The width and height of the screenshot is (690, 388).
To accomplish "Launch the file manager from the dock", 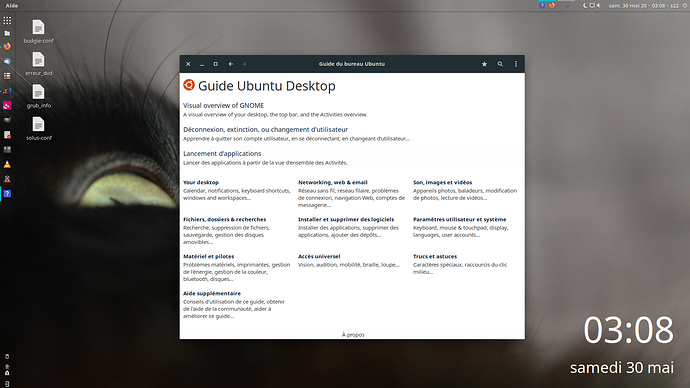I will coord(7,33).
